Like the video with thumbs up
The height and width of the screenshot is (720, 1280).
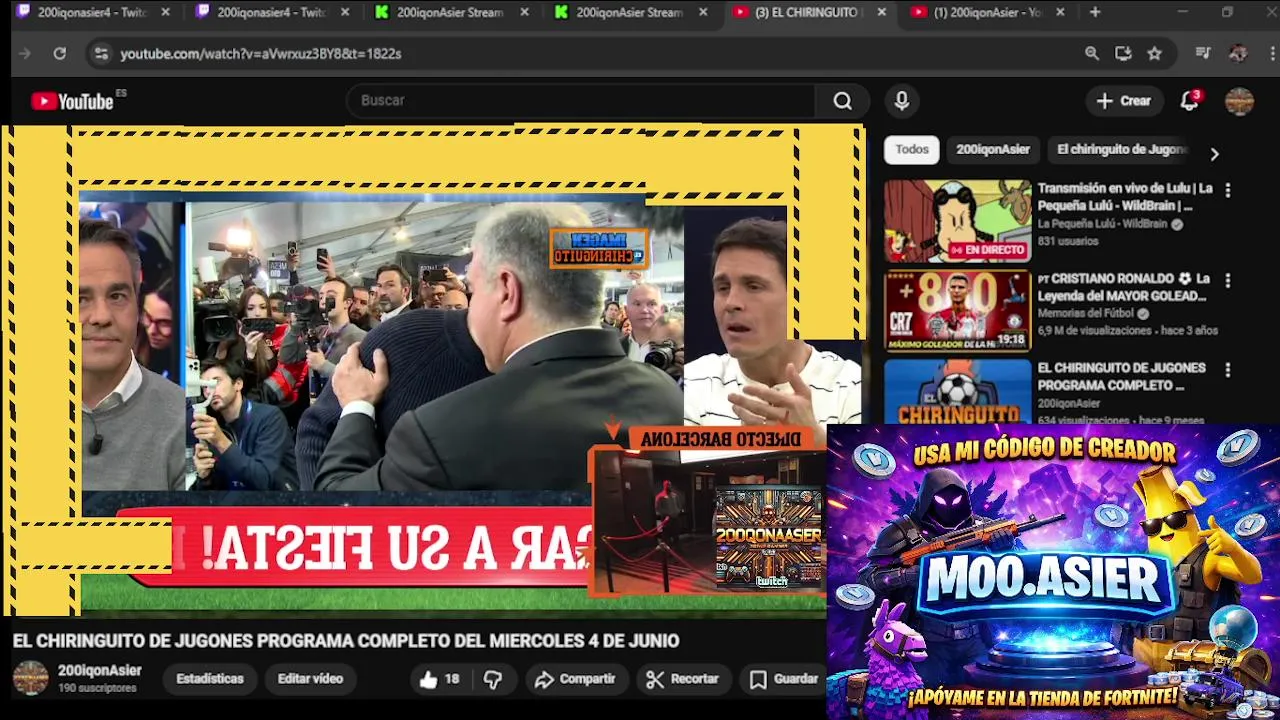click(439, 679)
